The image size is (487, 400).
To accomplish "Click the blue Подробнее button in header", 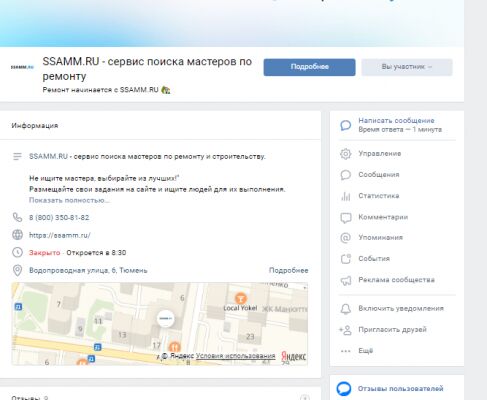I will click(309, 67).
